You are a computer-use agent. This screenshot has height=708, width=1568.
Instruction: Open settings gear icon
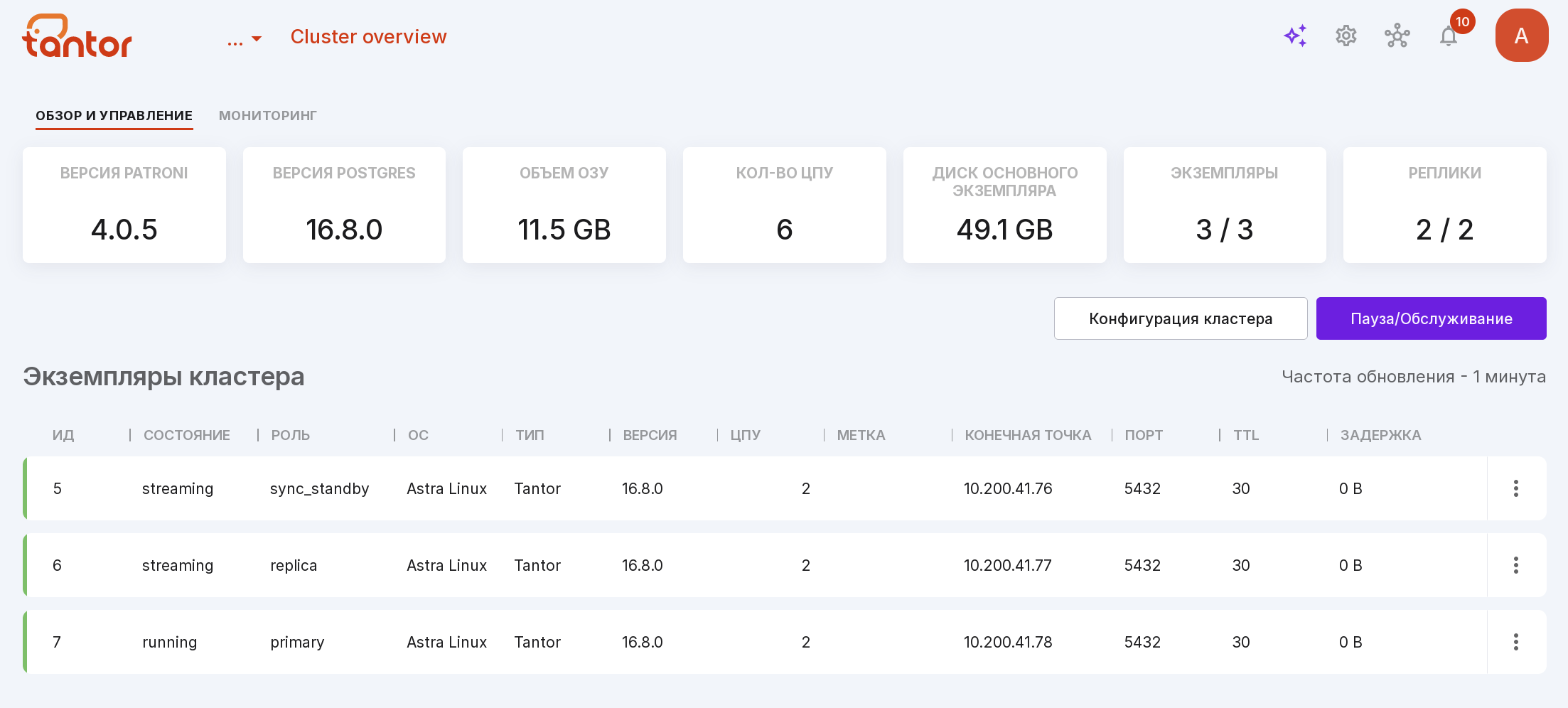pos(1346,36)
